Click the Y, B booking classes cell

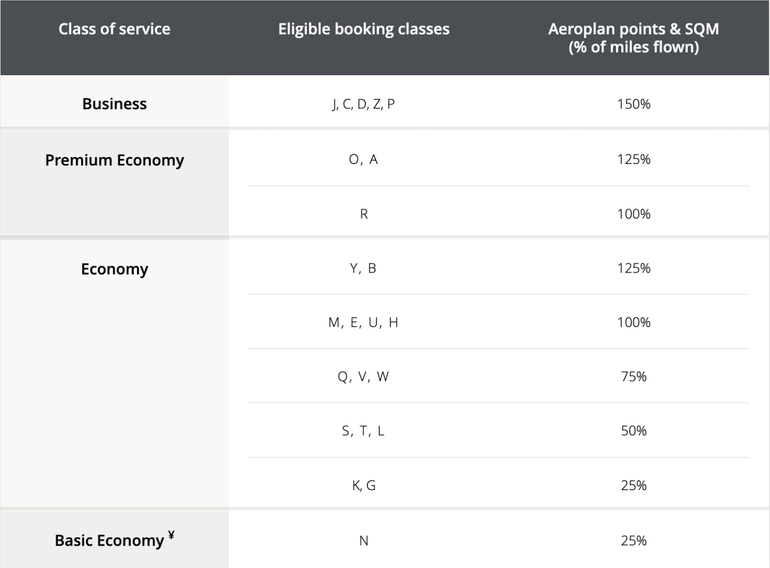pos(363,268)
